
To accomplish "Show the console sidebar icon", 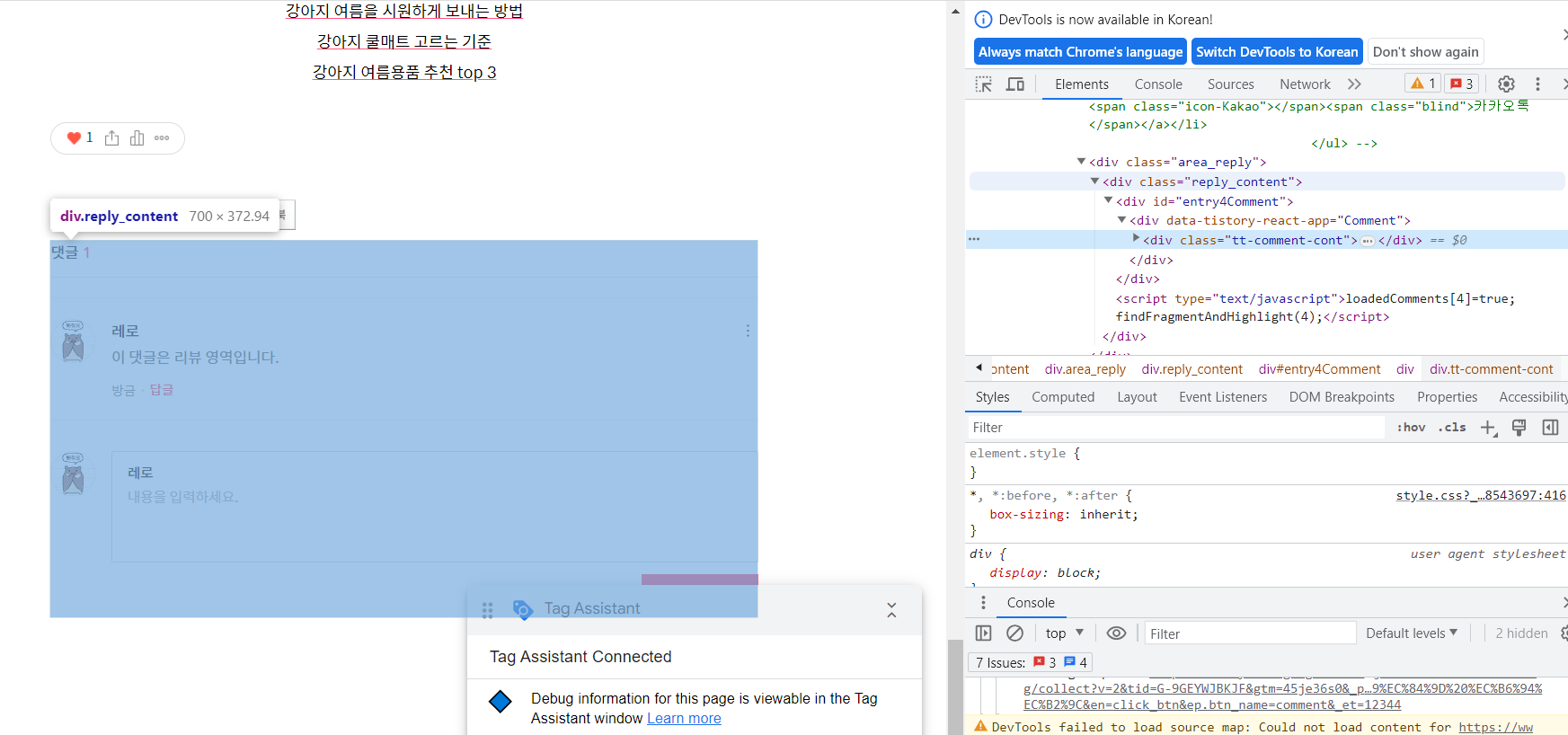I will coord(984,633).
